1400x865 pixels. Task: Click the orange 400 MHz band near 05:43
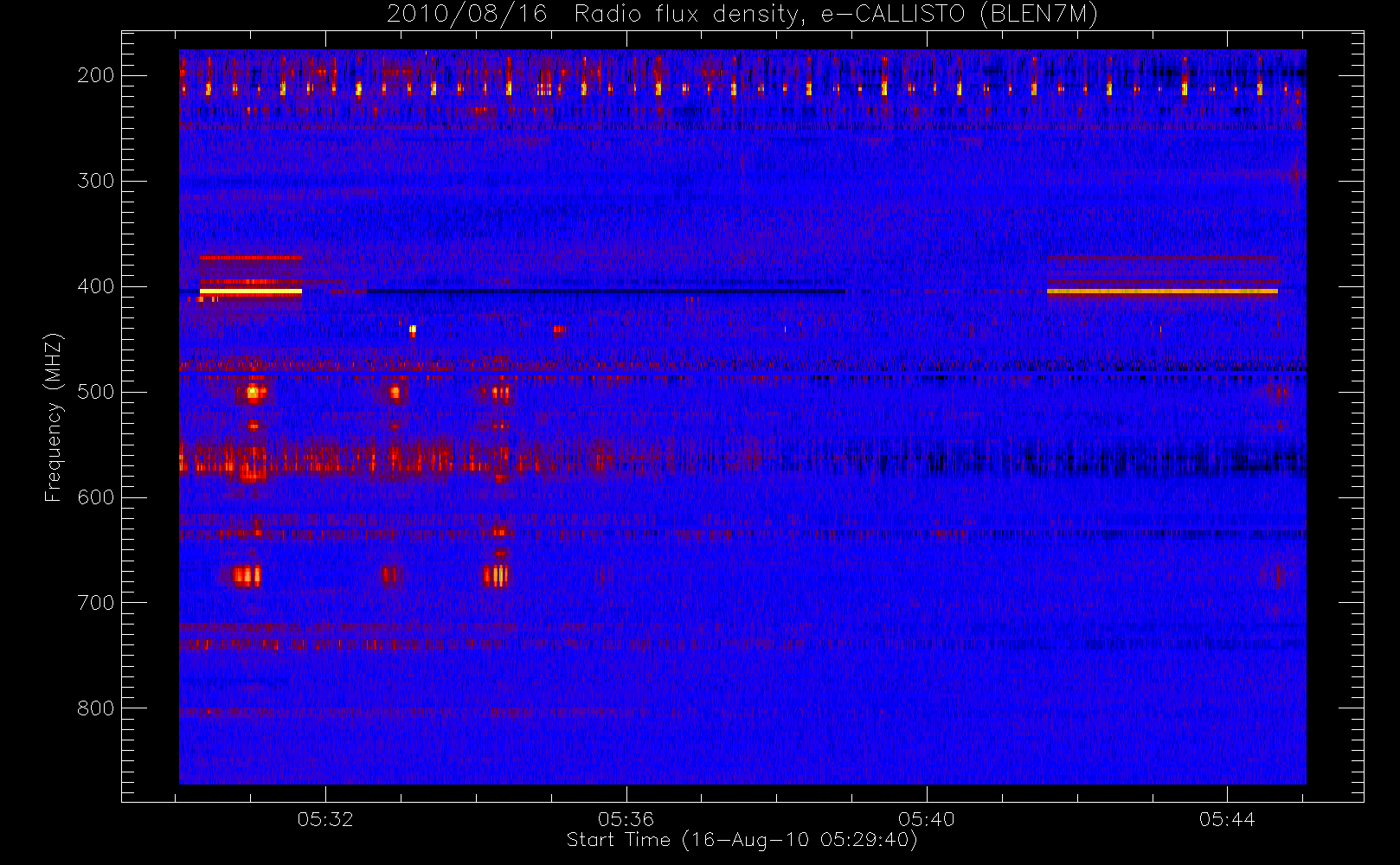pos(1162,292)
